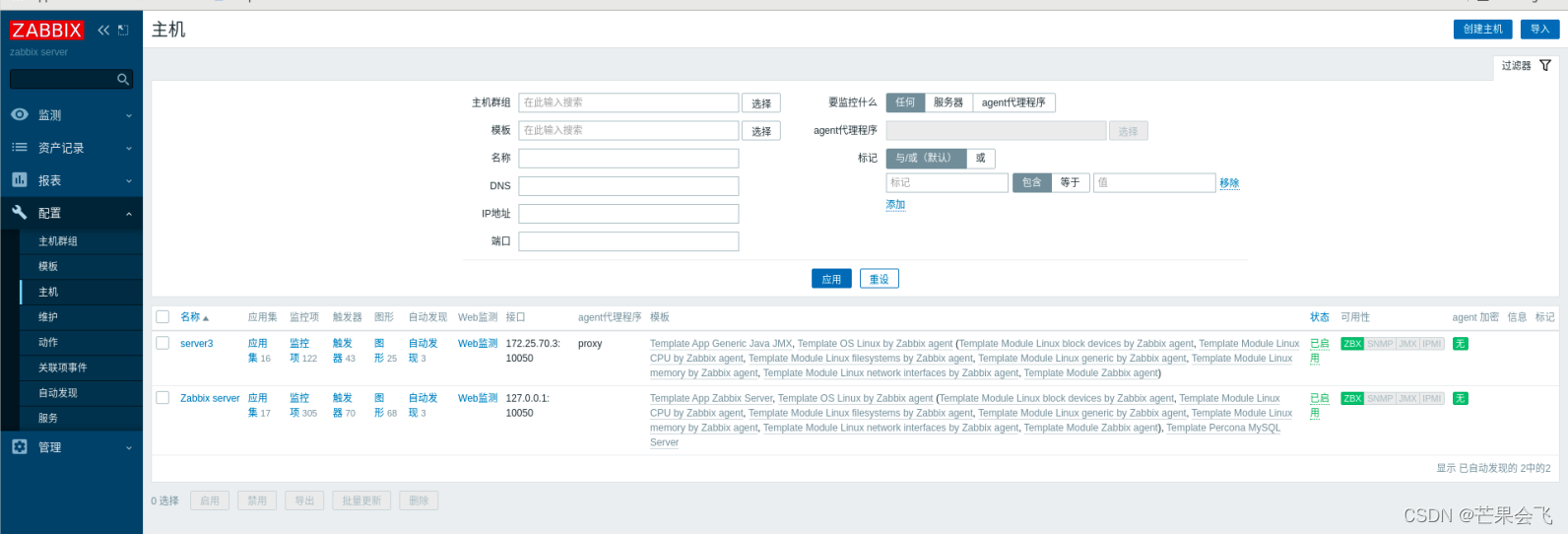This screenshot has height=534, width=1568.
Task: Focus the DNS filter field
Action: [x=628, y=186]
